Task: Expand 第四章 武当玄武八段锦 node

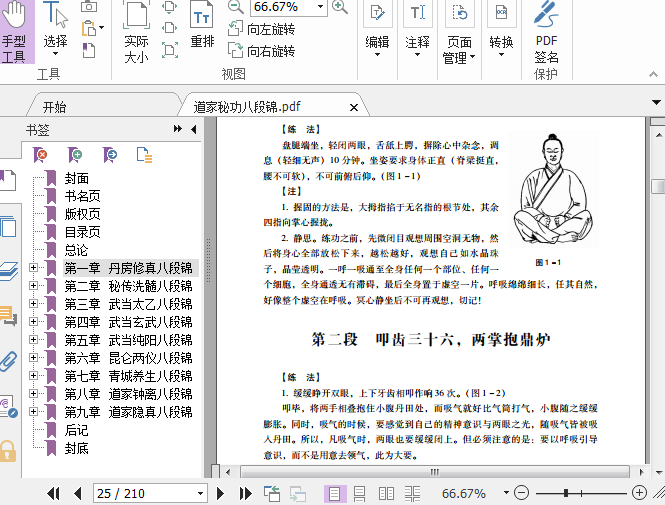Action: click(33, 321)
